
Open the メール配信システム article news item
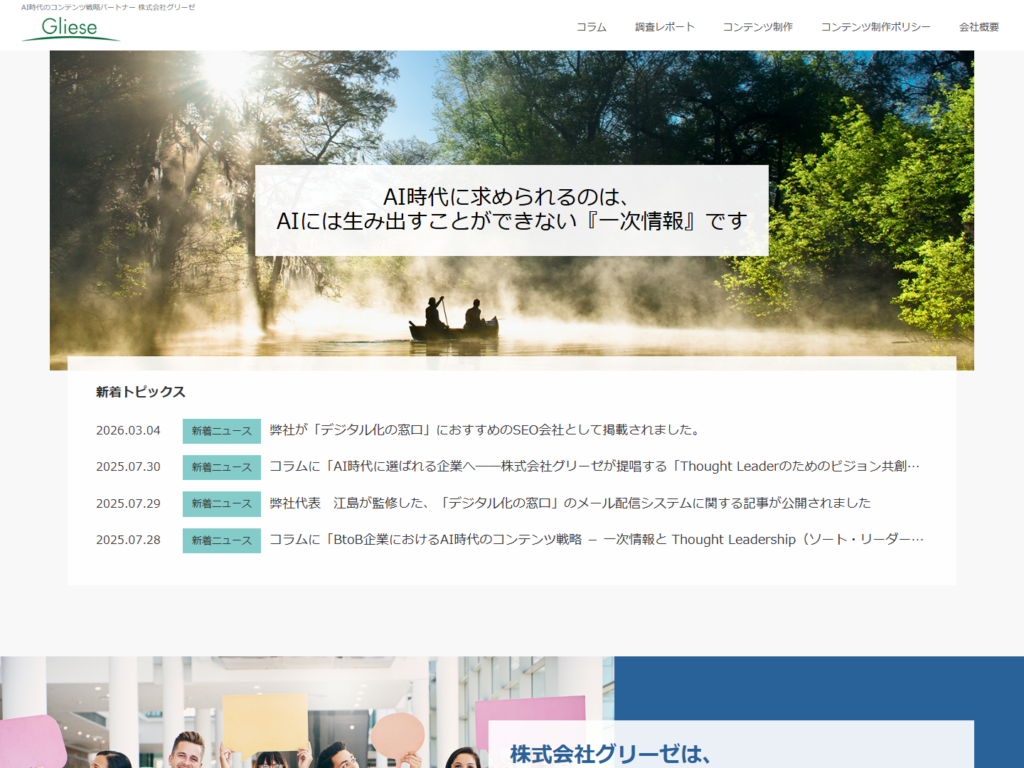coord(570,503)
